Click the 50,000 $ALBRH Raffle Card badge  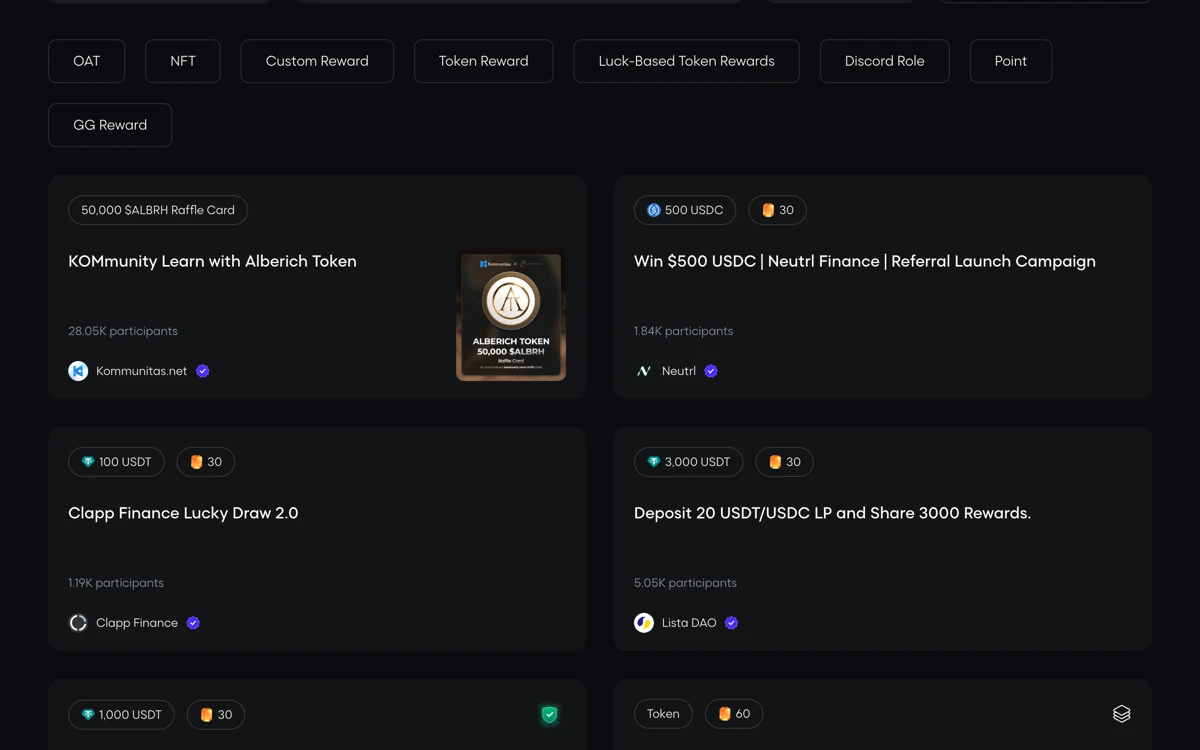pos(158,210)
